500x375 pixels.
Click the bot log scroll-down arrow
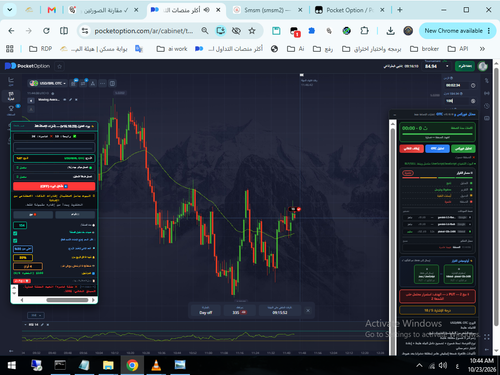14,293
